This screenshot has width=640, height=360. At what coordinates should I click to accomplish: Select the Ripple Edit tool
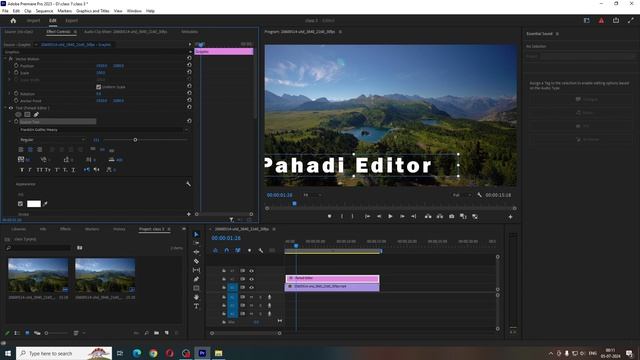point(196,252)
